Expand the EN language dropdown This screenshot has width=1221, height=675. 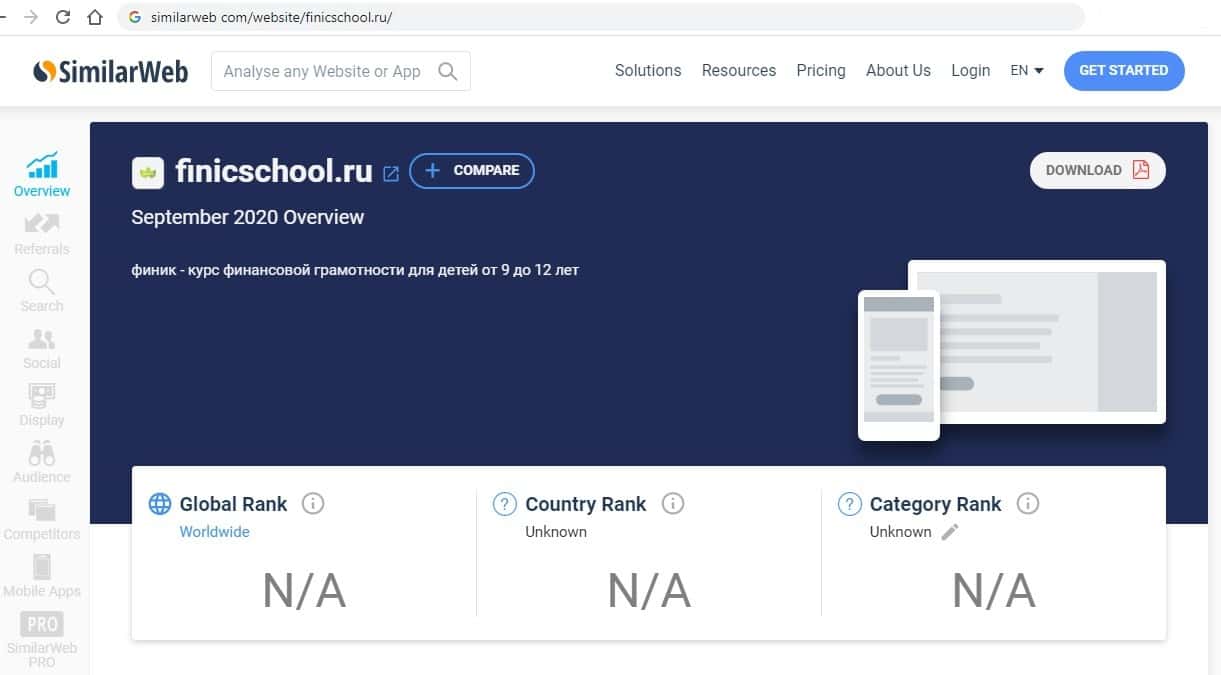point(1027,71)
